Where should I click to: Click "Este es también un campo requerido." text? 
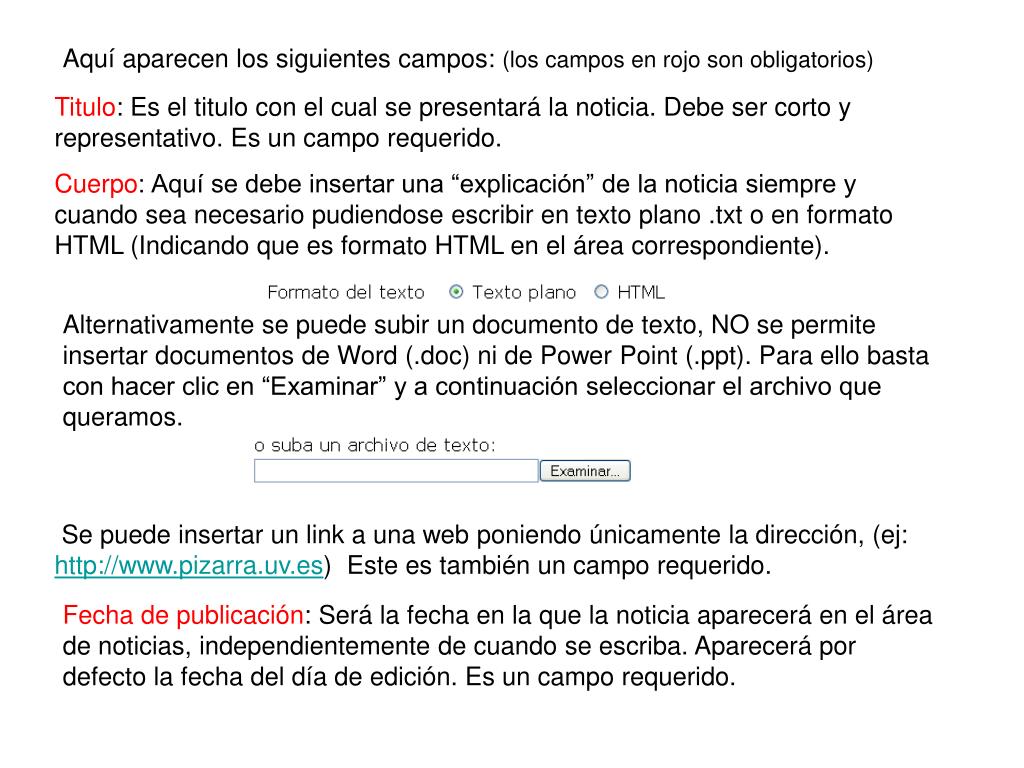click(559, 566)
